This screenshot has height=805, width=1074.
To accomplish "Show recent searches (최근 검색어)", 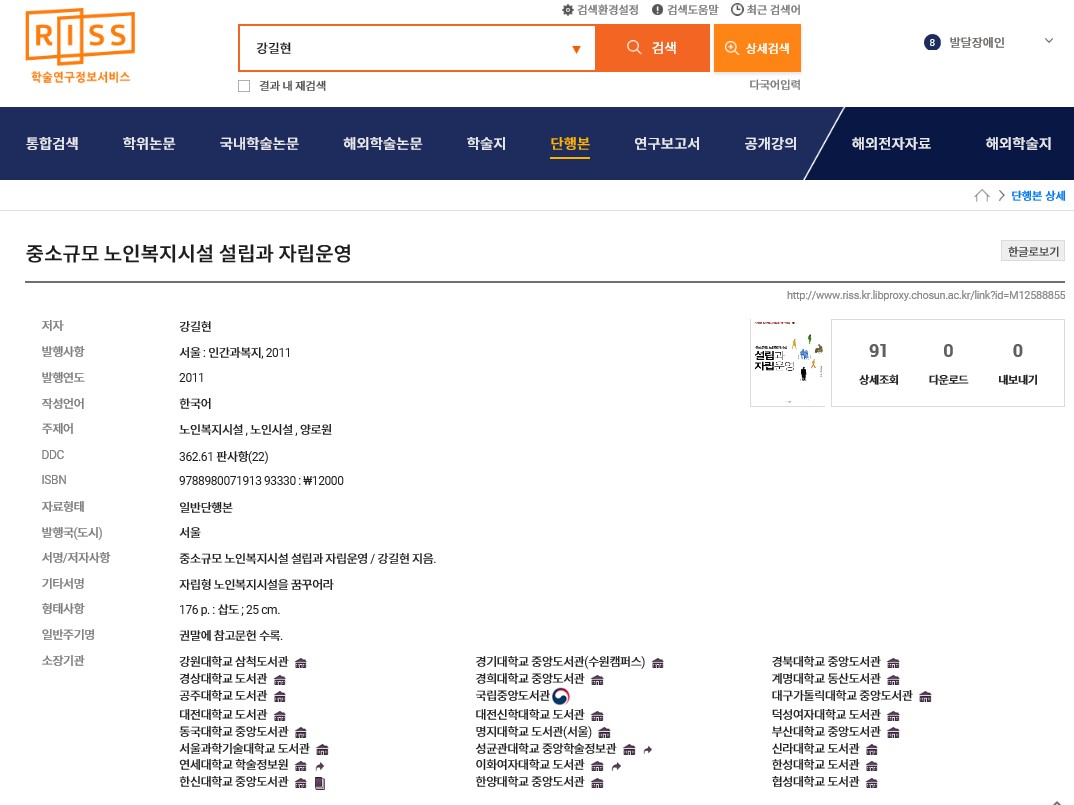I will (738, 10).
